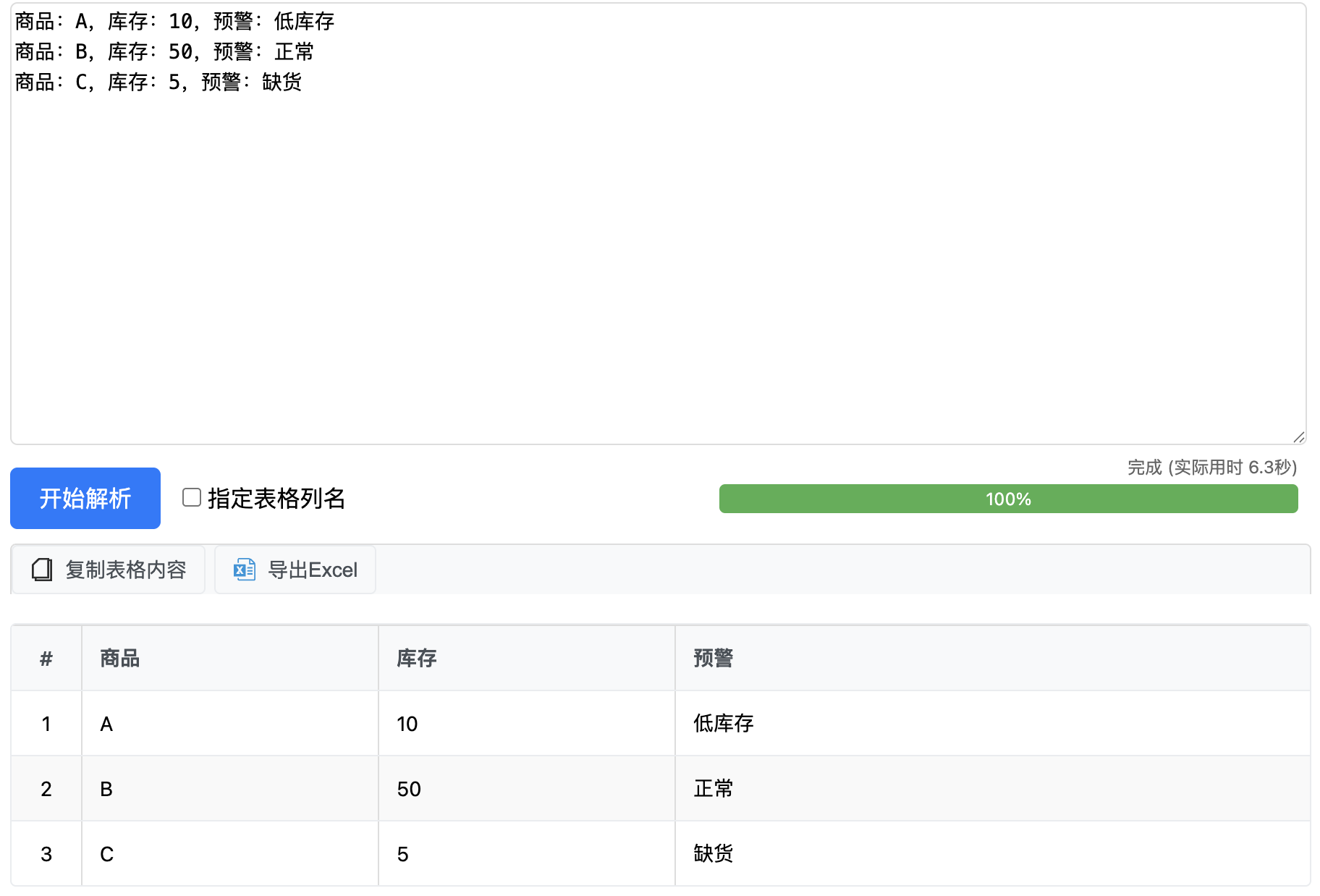Click the first input line about 商品 A

point(174,22)
